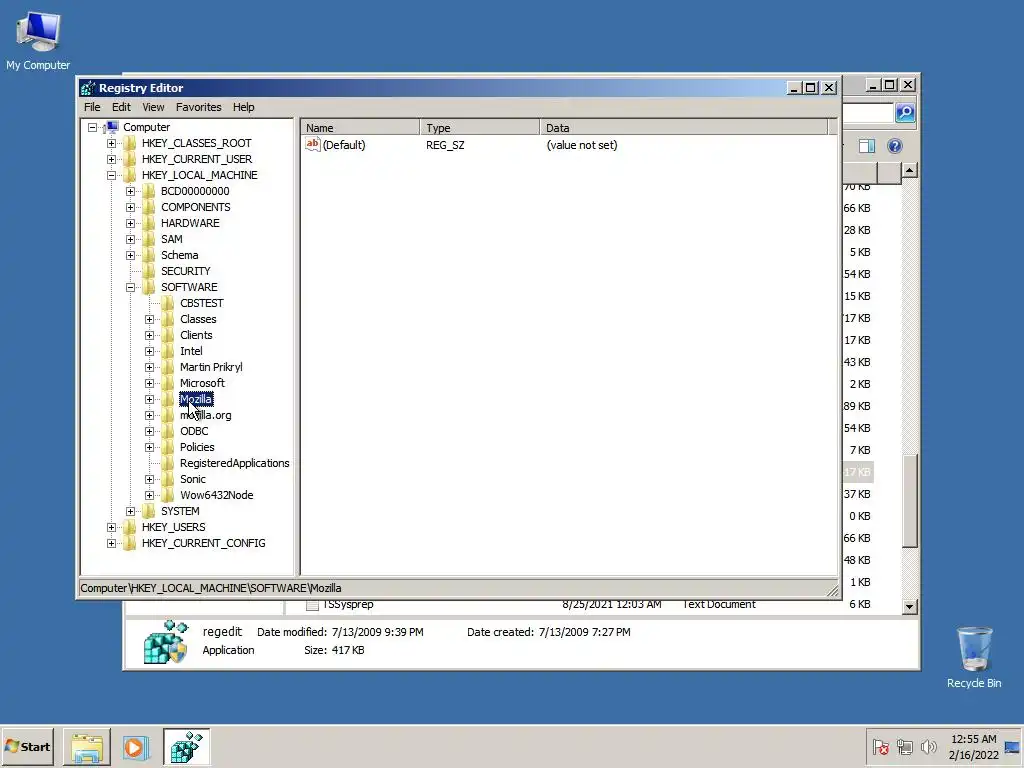Open the Edit menu
Image resolution: width=1024 pixels, height=768 pixels.
(121, 107)
